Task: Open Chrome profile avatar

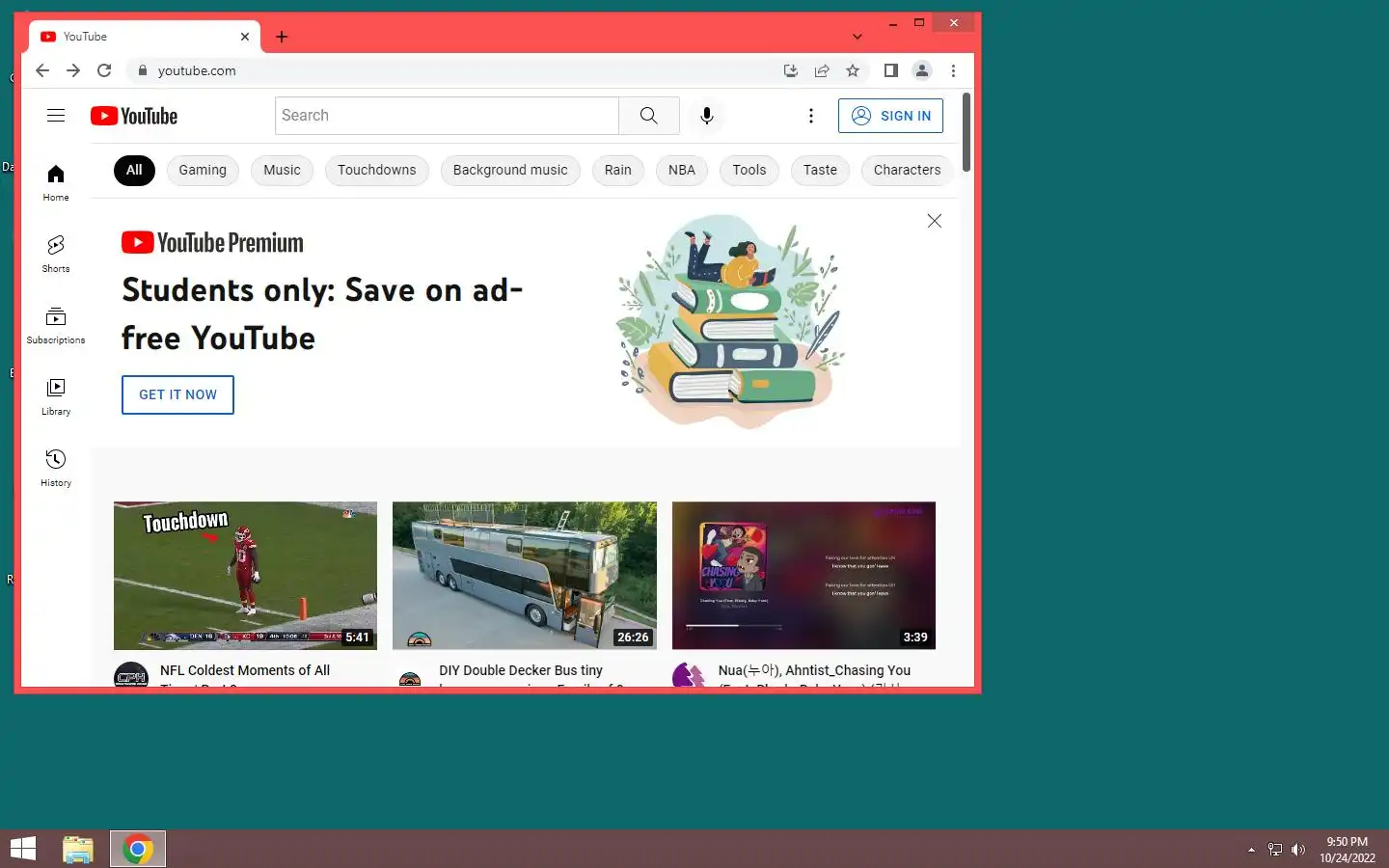Action: coord(922,70)
